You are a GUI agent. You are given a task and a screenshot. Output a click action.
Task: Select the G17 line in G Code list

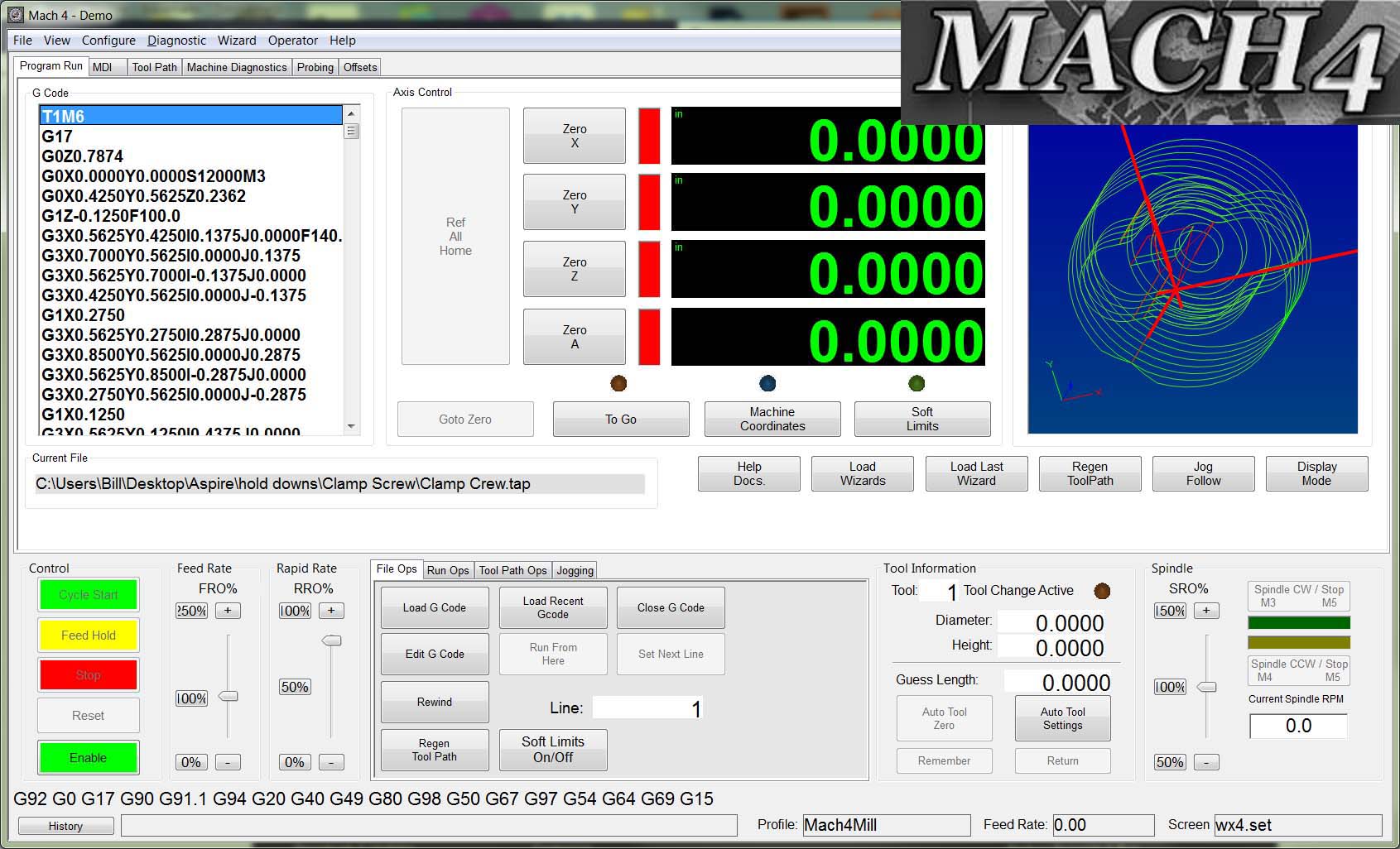pyautogui.click(x=190, y=136)
